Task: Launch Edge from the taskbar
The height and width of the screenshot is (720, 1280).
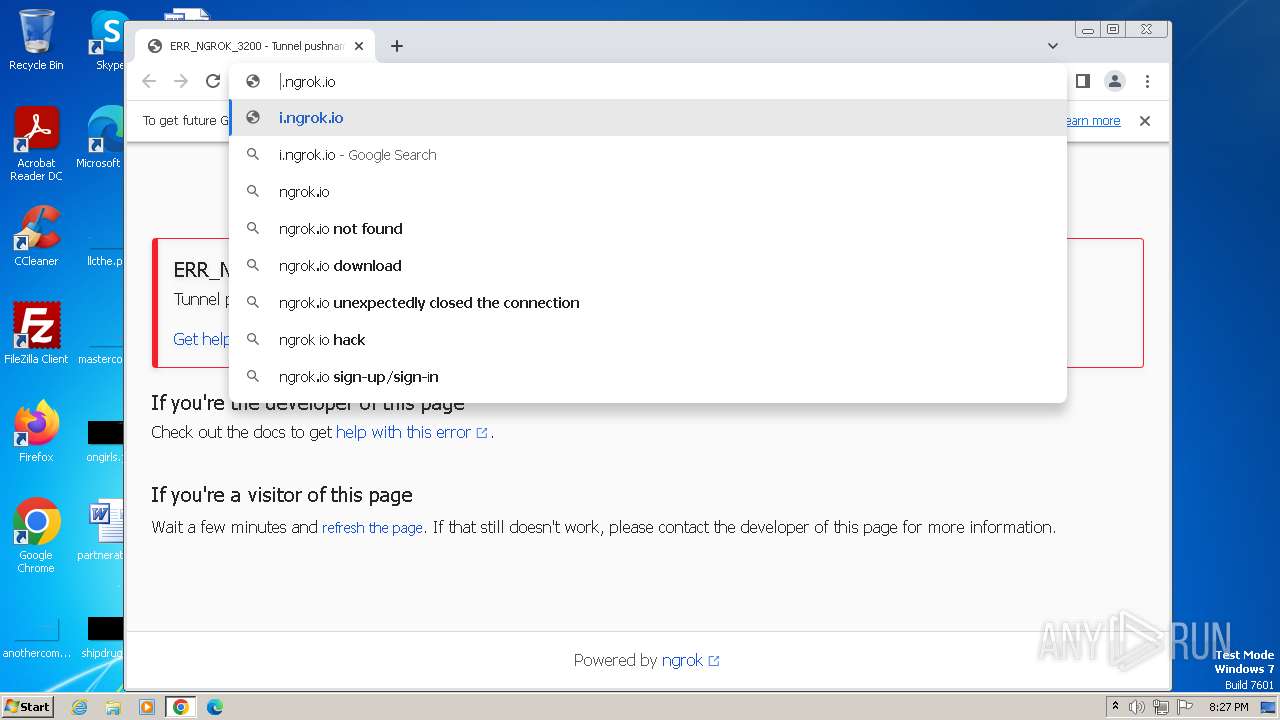Action: 214,707
